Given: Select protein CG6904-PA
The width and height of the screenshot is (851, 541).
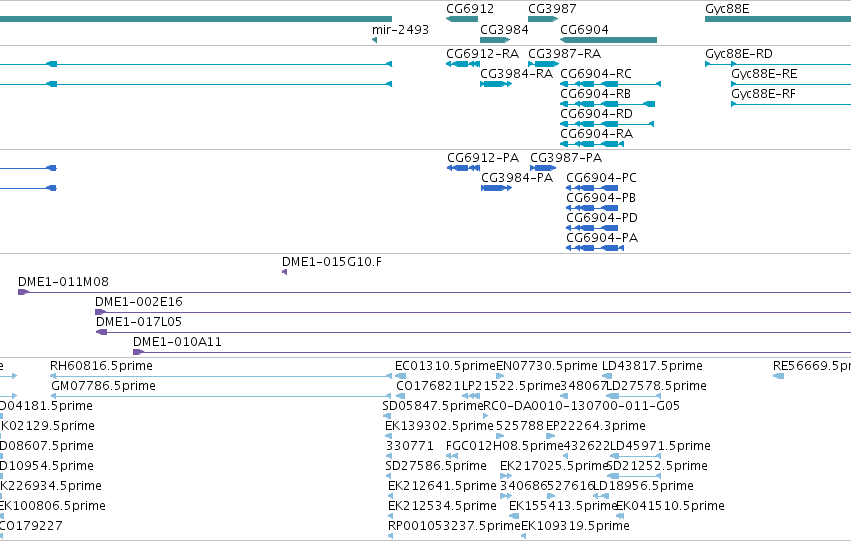Looking at the screenshot, I should coord(602,238).
